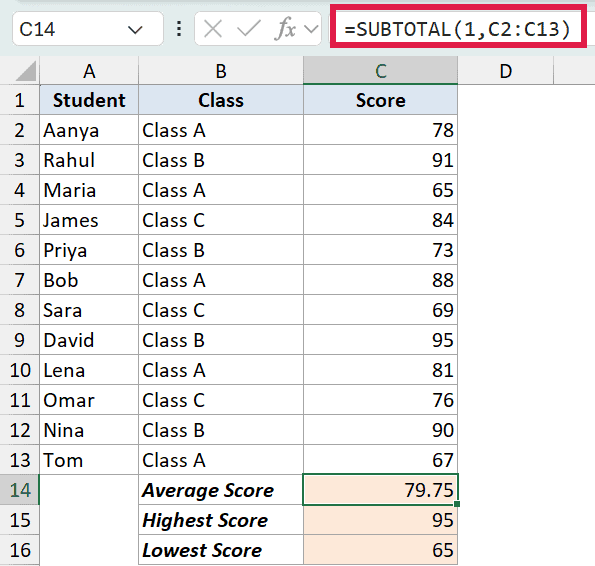Select Maria's score cell in row 4
Screen dimensions: 595x566
(x=381, y=190)
